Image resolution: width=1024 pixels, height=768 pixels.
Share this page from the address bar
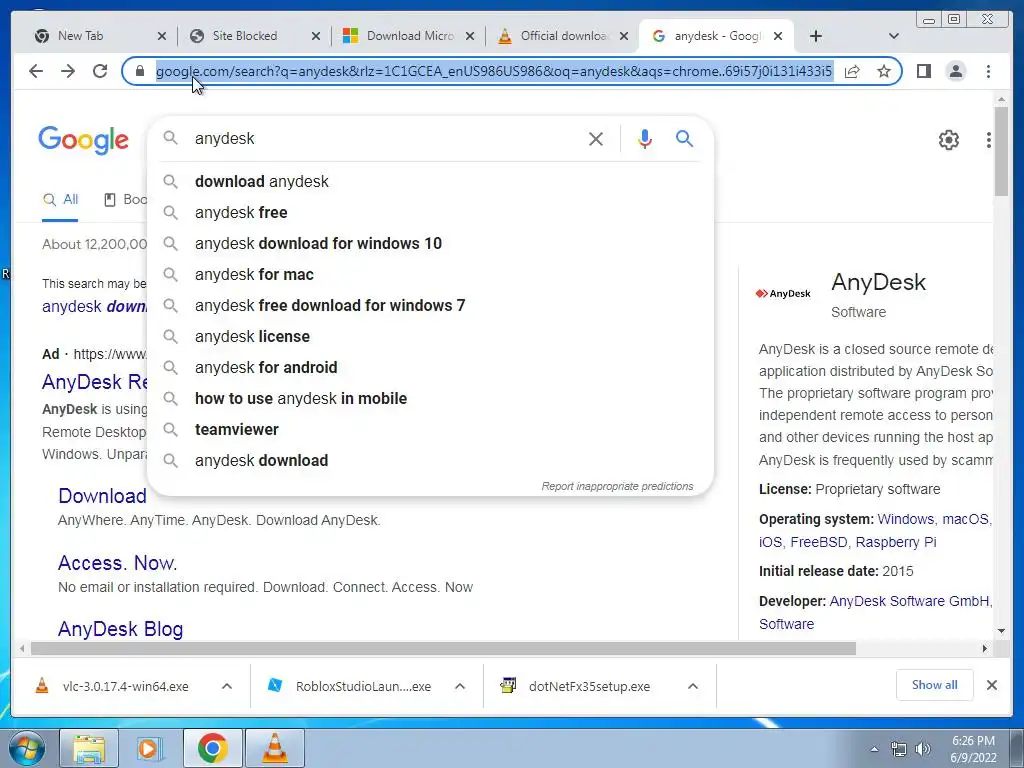tap(852, 71)
